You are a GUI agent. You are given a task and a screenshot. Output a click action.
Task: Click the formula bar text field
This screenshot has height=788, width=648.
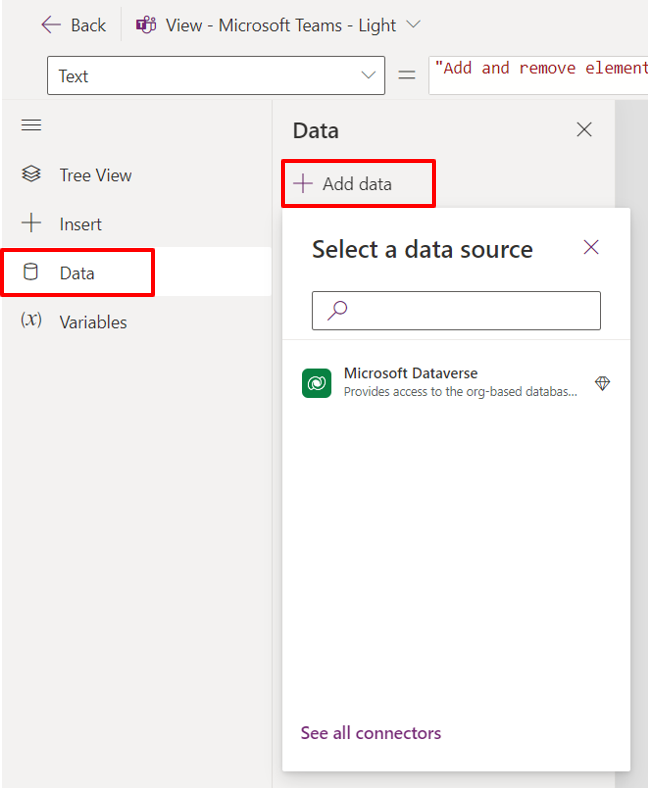click(538, 75)
